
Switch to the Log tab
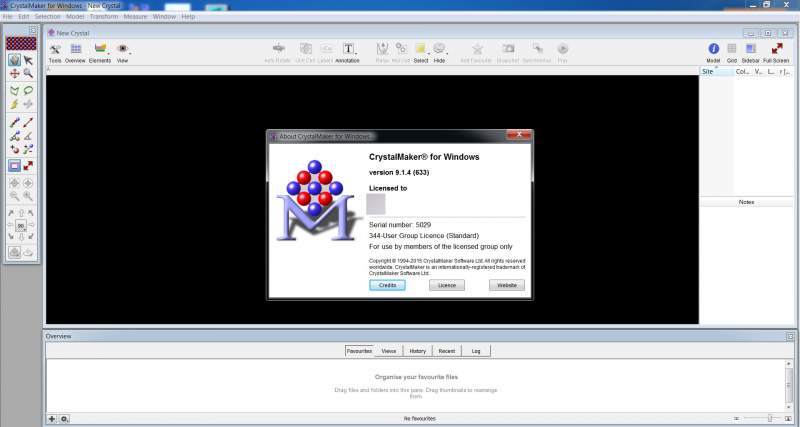coord(476,351)
